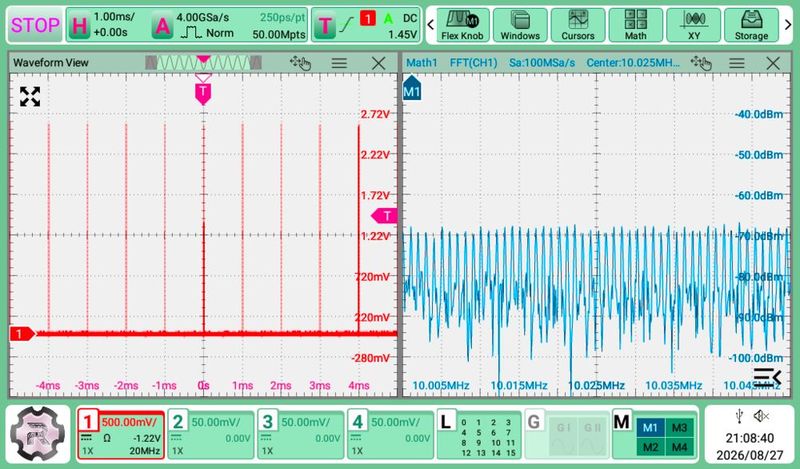Click the FFT(CH1) label

click(x=473, y=63)
